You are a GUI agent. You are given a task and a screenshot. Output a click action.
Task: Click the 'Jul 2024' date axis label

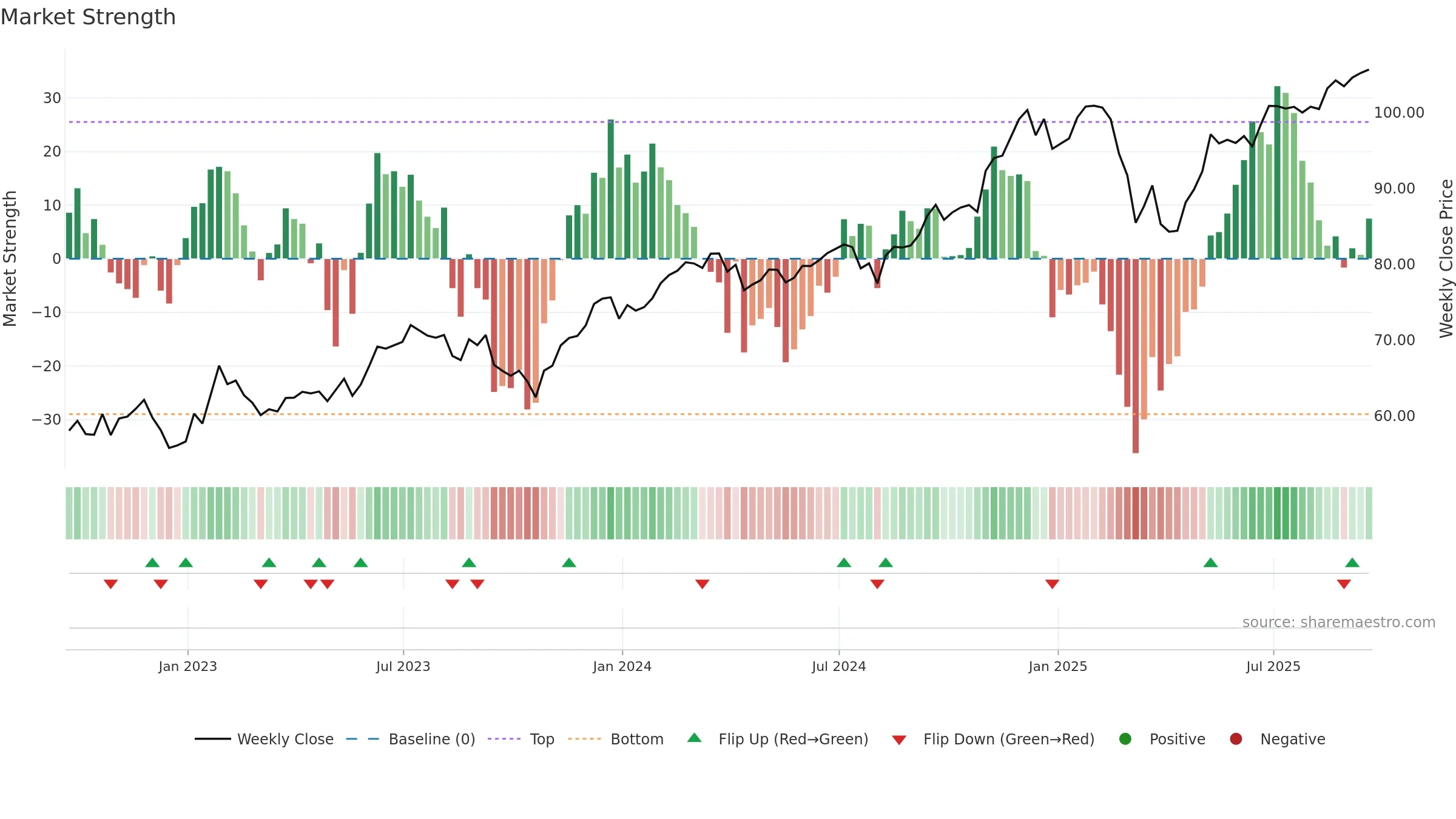tap(839, 667)
